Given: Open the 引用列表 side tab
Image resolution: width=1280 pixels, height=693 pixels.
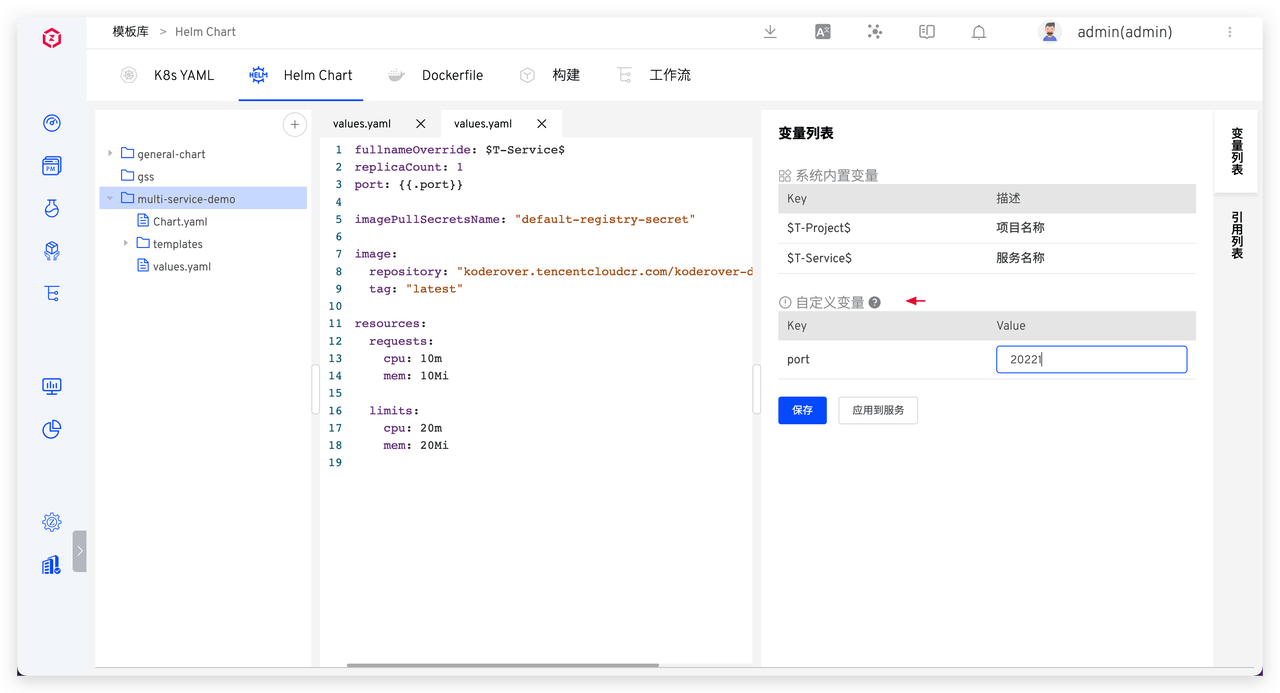Looking at the screenshot, I should tap(1237, 235).
